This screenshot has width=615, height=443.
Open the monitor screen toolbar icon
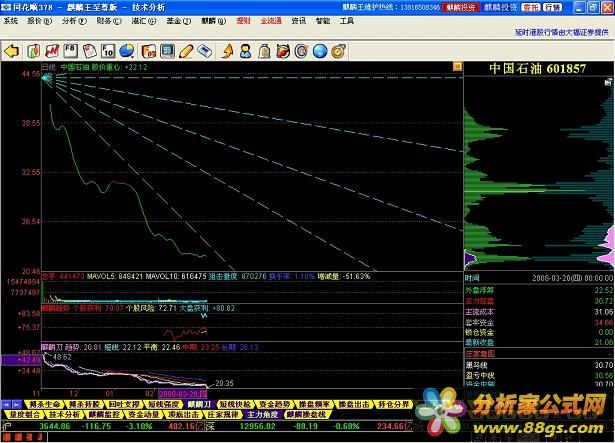167,51
